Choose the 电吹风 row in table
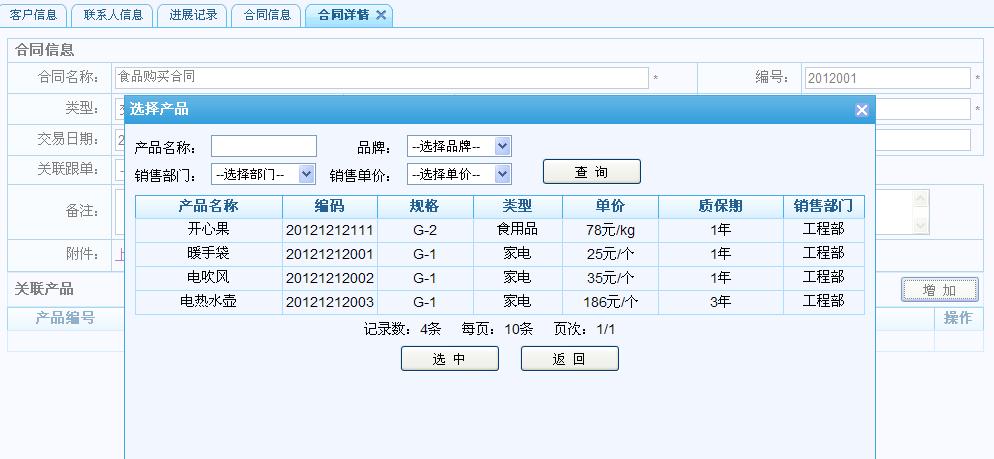The width and height of the screenshot is (994, 459). click(208, 277)
